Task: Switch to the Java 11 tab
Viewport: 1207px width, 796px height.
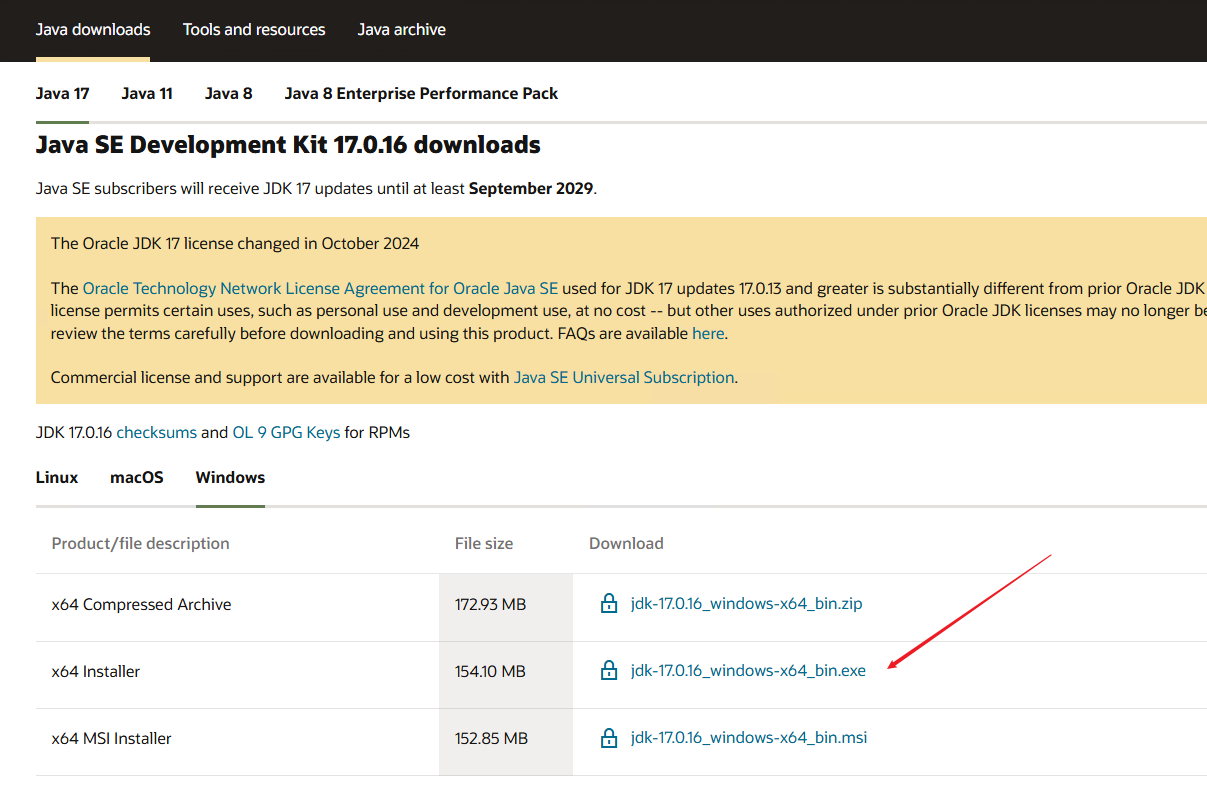Action: point(147,93)
